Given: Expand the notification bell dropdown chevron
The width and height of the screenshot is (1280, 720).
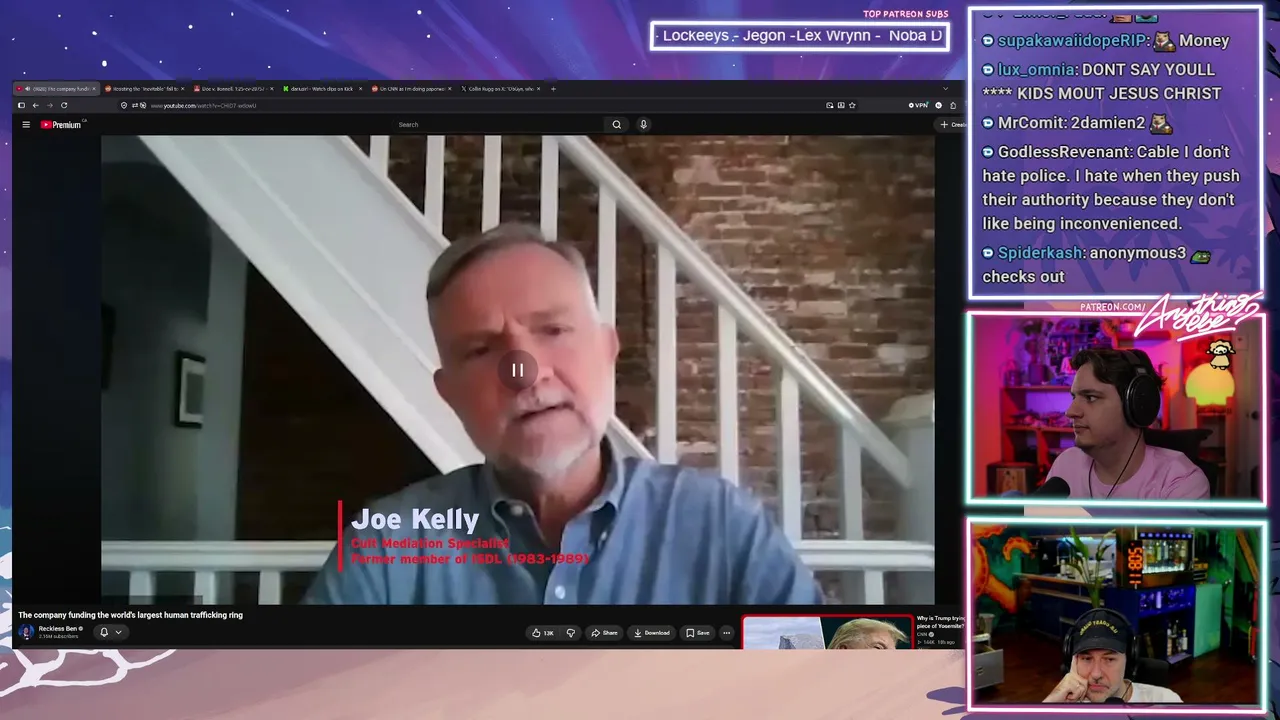Looking at the screenshot, I should tap(118, 632).
